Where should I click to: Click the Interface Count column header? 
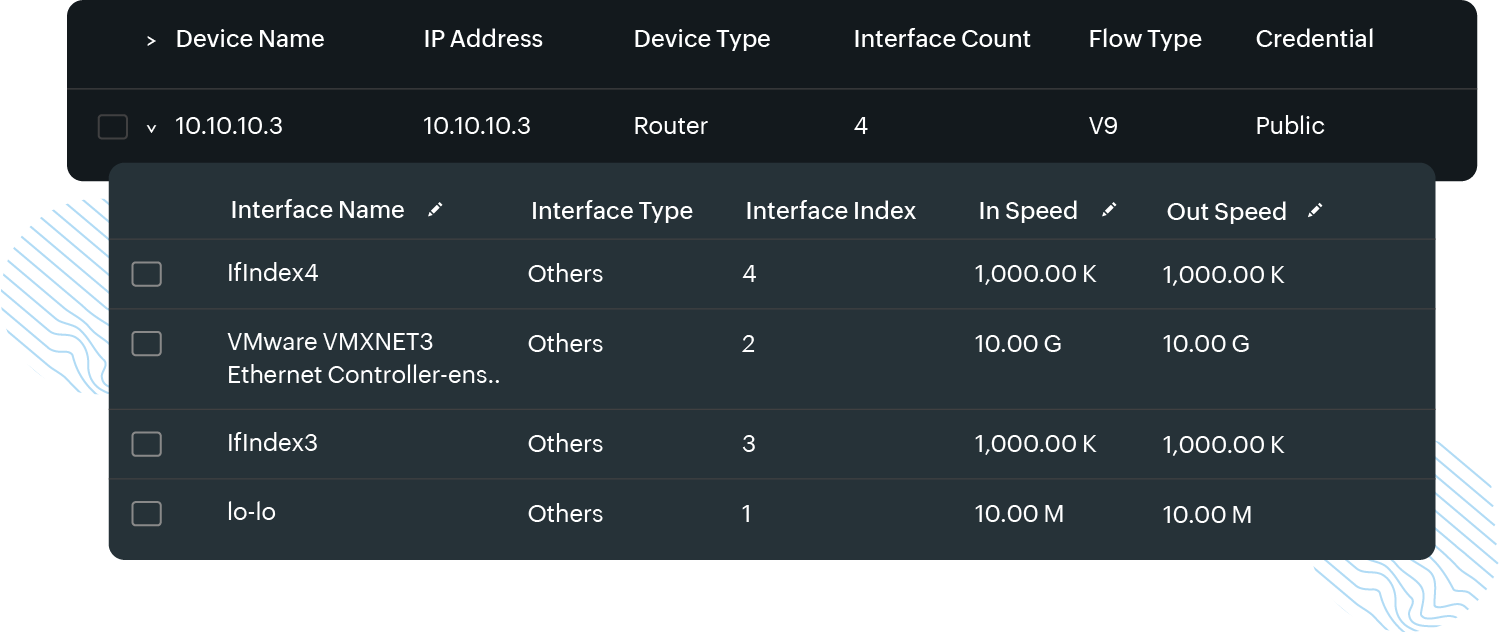[941, 39]
